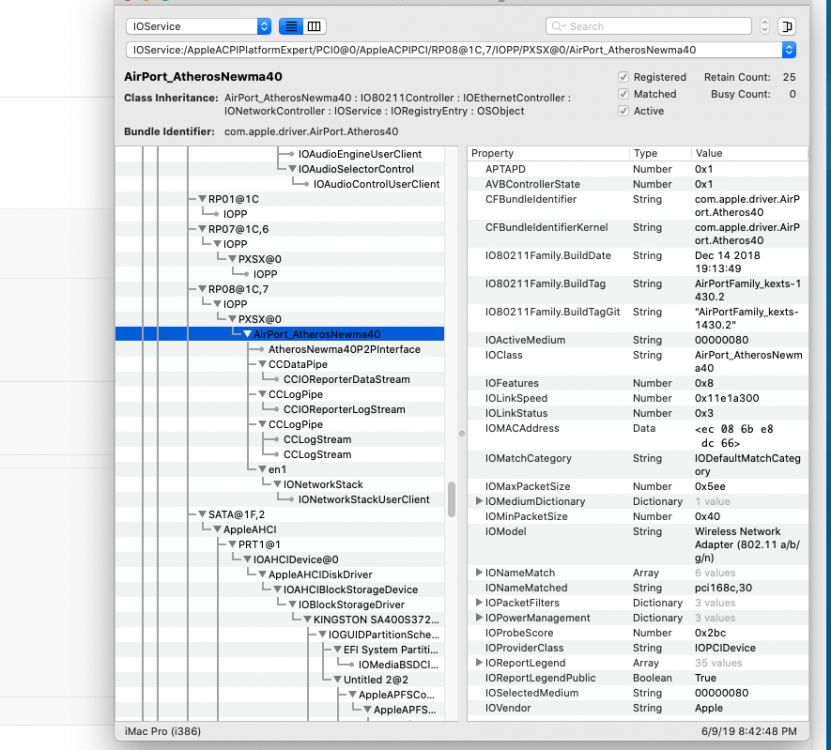Viewport: 831px width, 750px height.
Task: Collapse the en1 tree node
Action: pyautogui.click(x=262, y=470)
